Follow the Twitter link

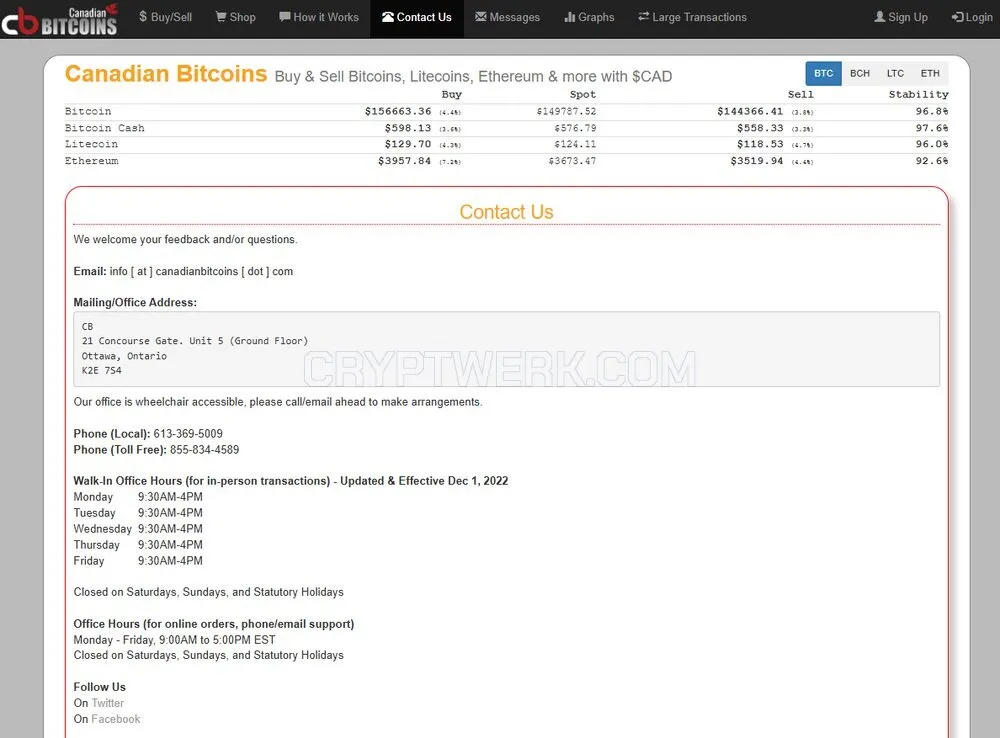[108, 703]
